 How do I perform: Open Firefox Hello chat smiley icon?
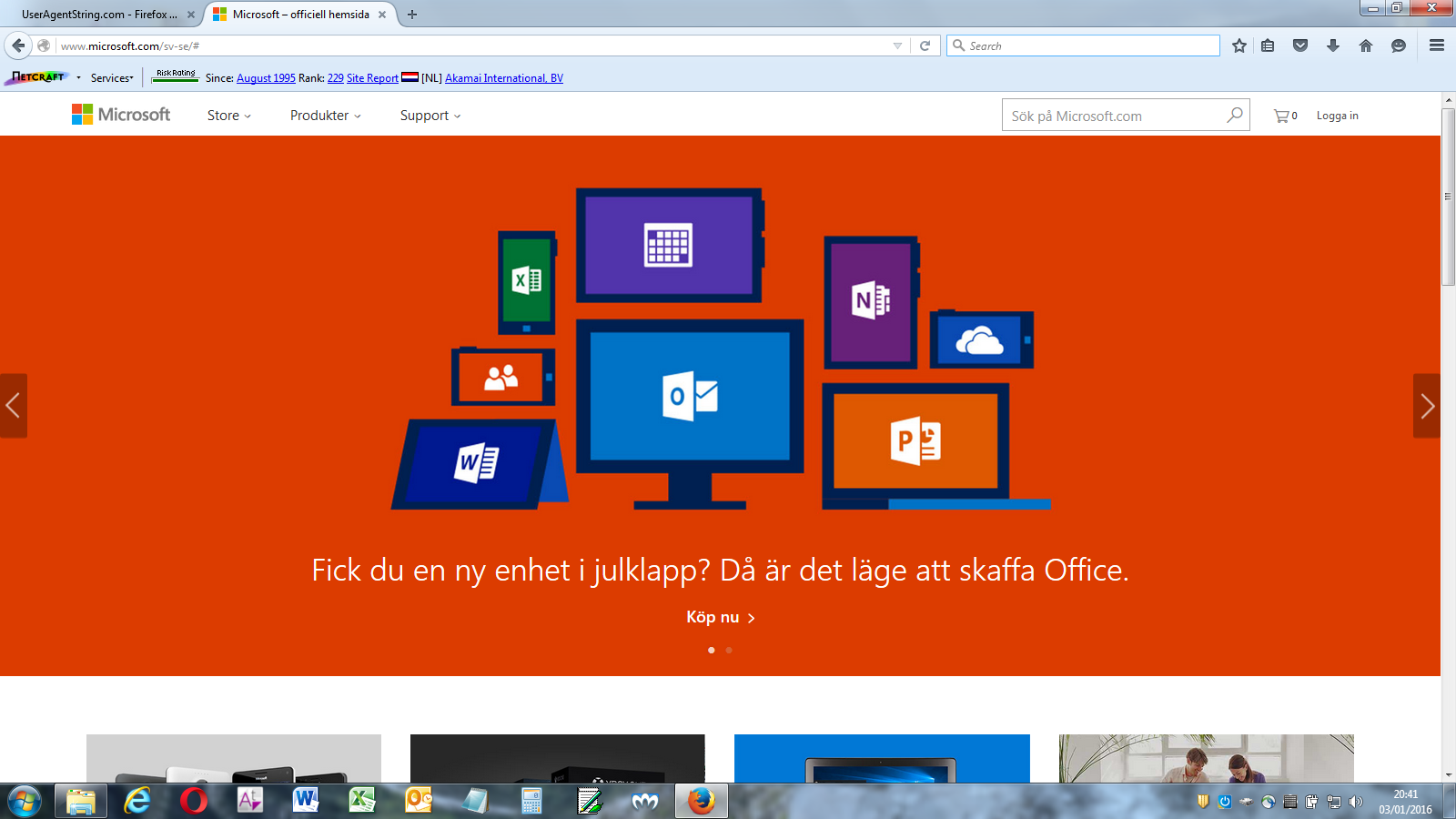coord(1399,45)
